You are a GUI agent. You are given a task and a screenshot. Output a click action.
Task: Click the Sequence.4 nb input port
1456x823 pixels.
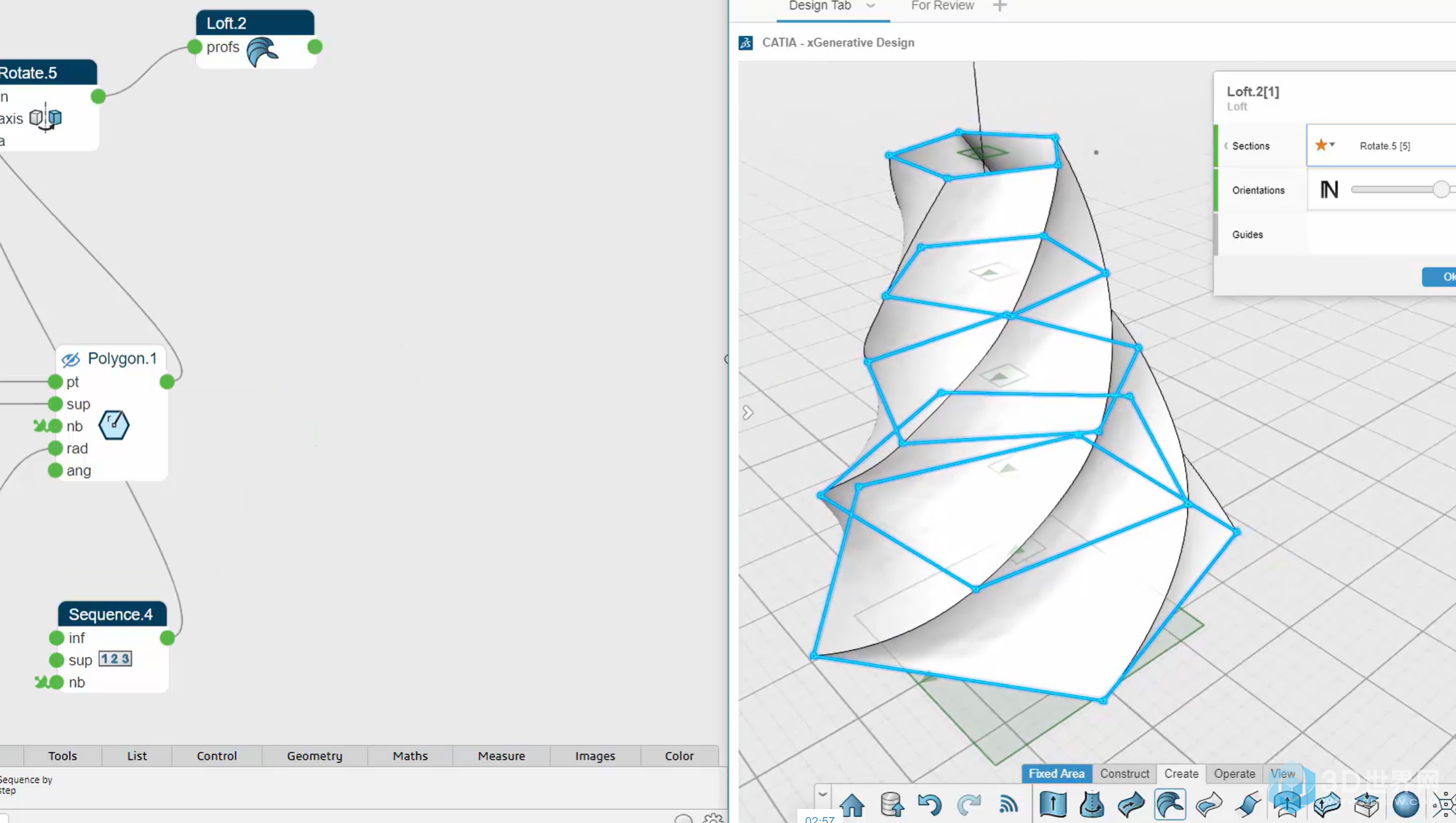tap(56, 682)
